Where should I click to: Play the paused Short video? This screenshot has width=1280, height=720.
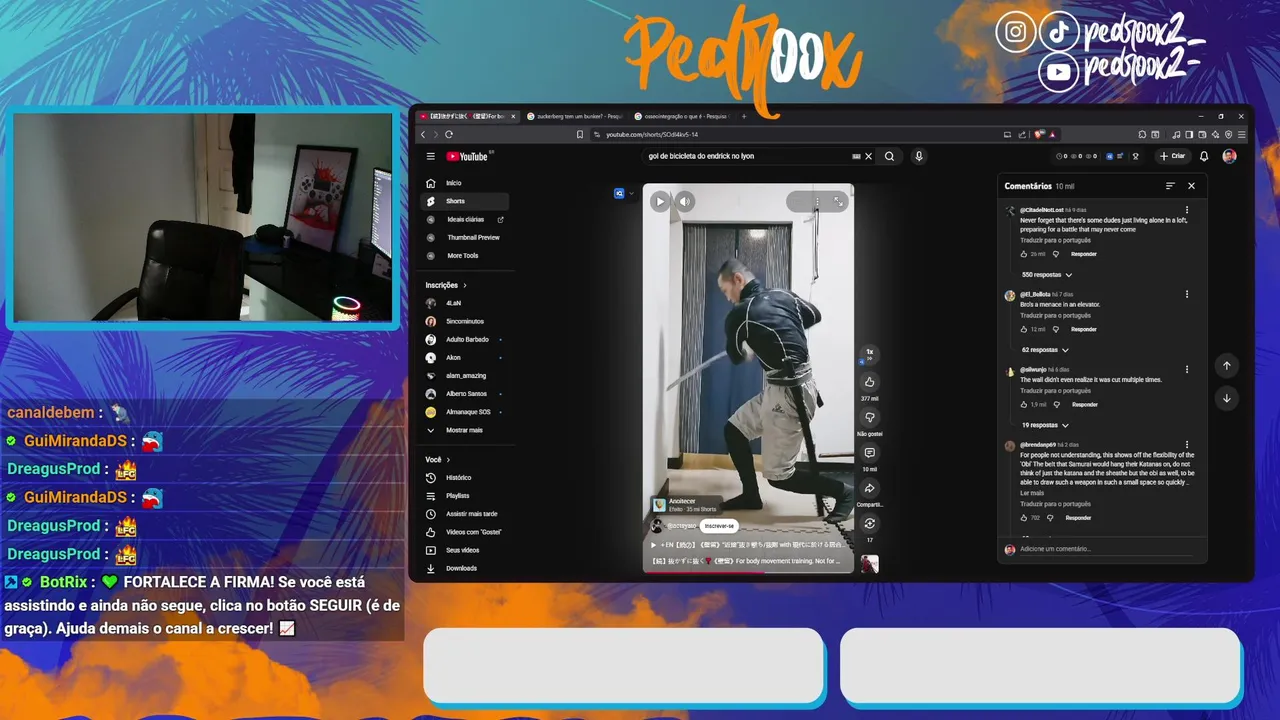[659, 201]
